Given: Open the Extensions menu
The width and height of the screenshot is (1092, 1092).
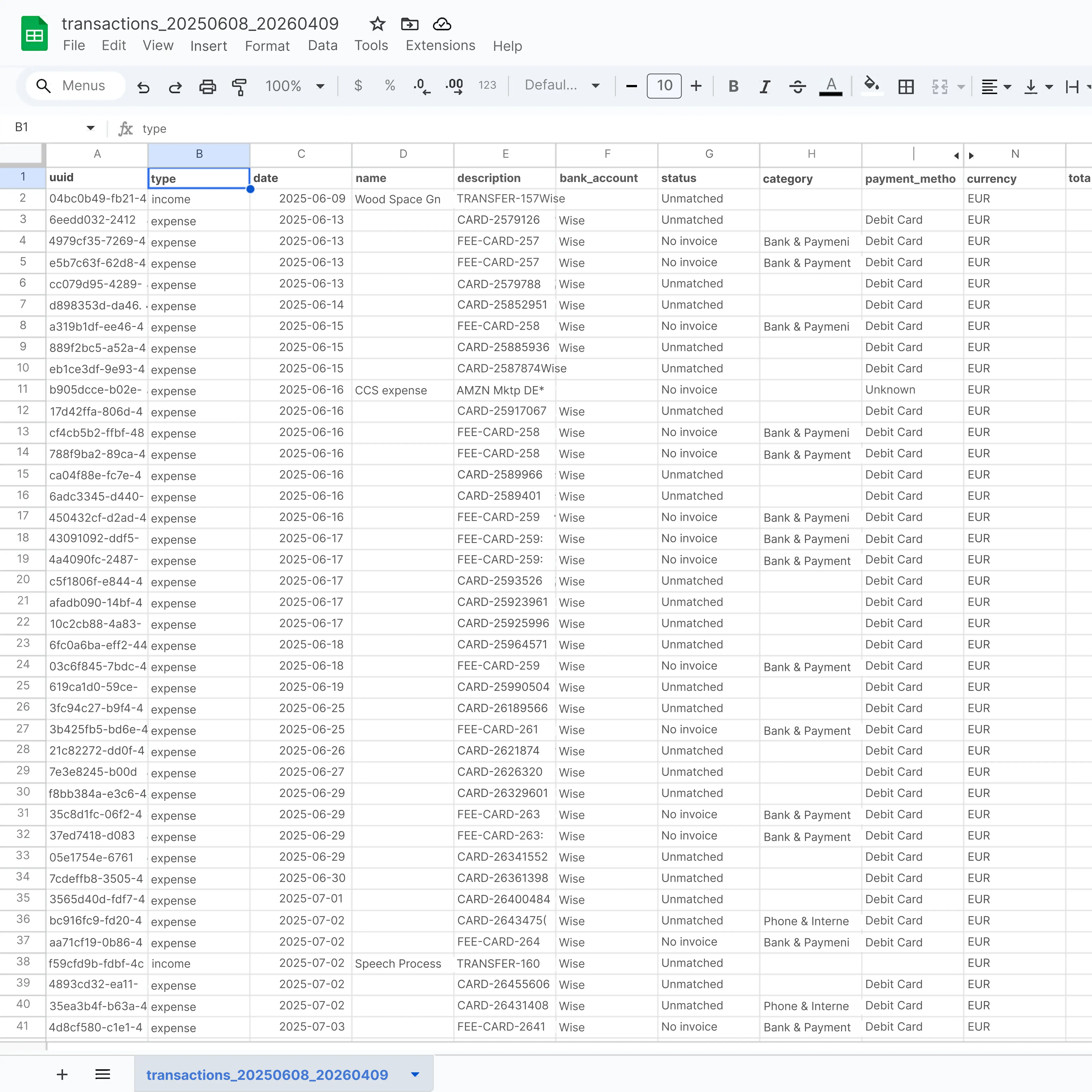Looking at the screenshot, I should pos(440,46).
